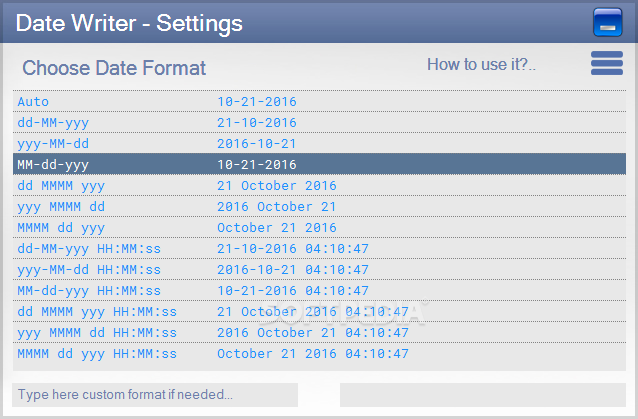This screenshot has width=638, height=419.
Task: Choose the MMMM dd yyy format
Action: pyautogui.click(x=319, y=227)
